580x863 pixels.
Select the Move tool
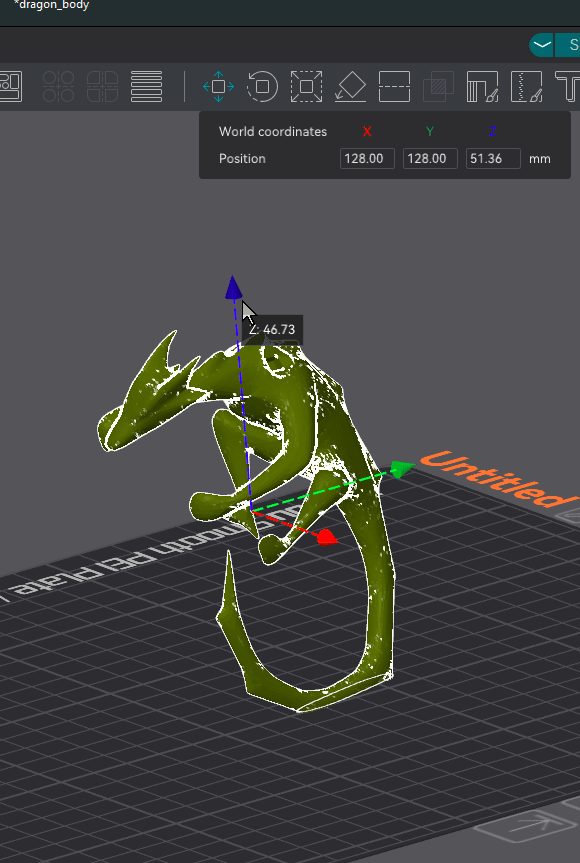click(218, 86)
